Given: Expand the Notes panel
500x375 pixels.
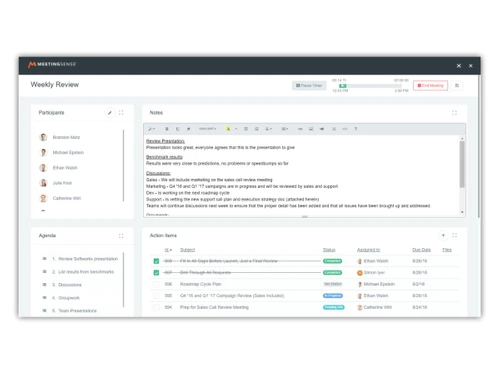Looking at the screenshot, I should tap(454, 113).
